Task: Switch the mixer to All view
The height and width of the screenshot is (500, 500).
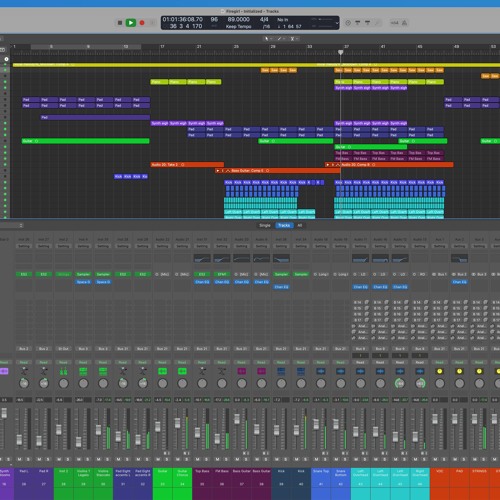Action: (300, 226)
